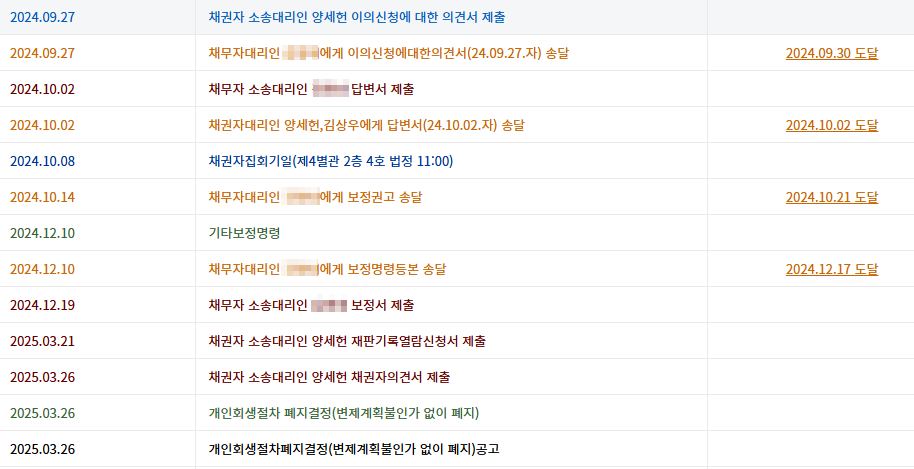Select the 2024.10.14 date cell

42,197
